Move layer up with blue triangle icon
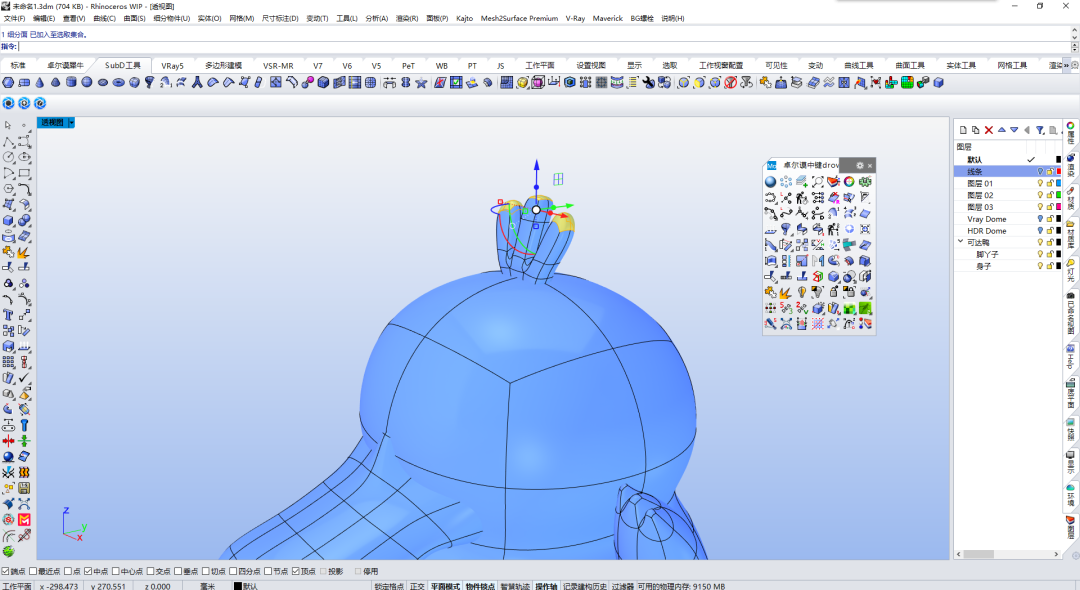 [x=1001, y=130]
